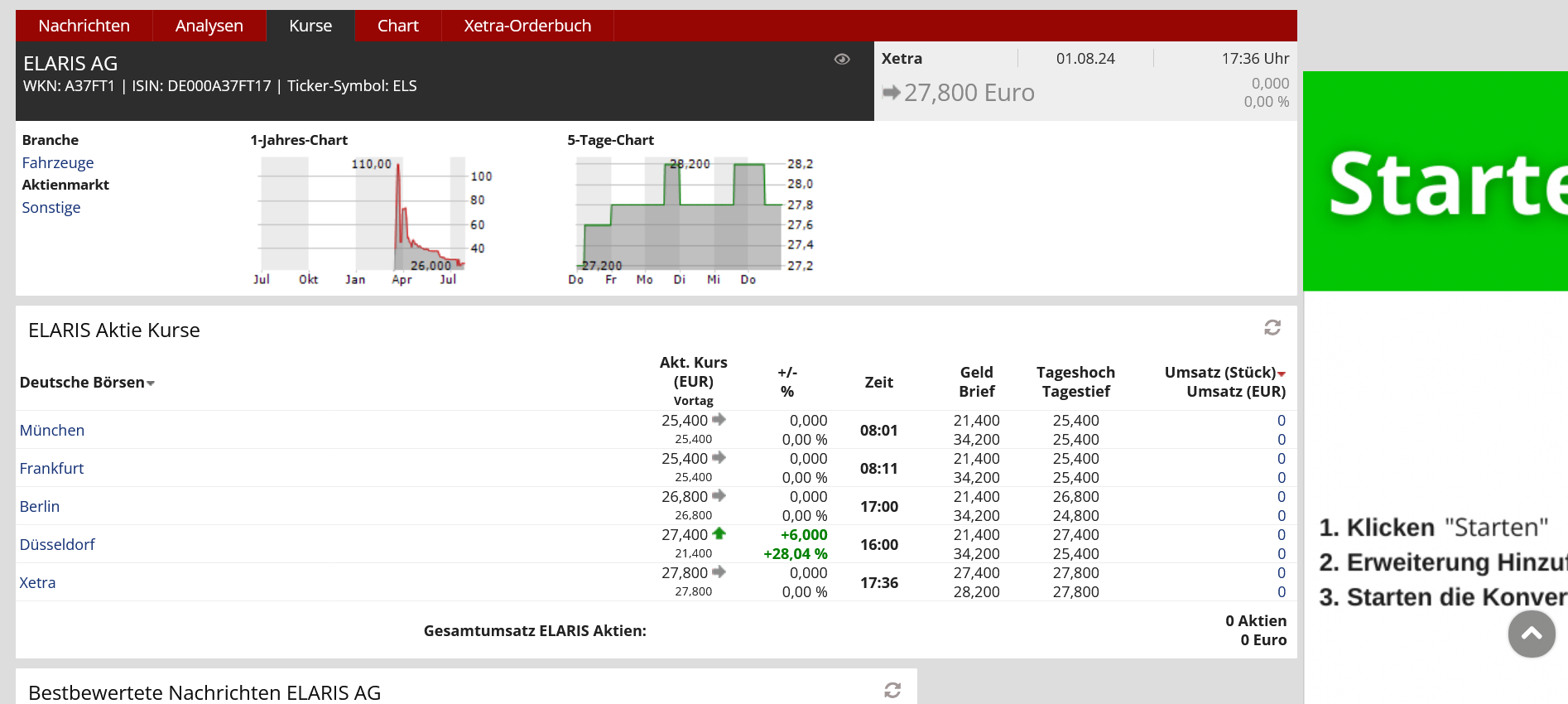Click the scroll-to-top arrow button

1532,634
